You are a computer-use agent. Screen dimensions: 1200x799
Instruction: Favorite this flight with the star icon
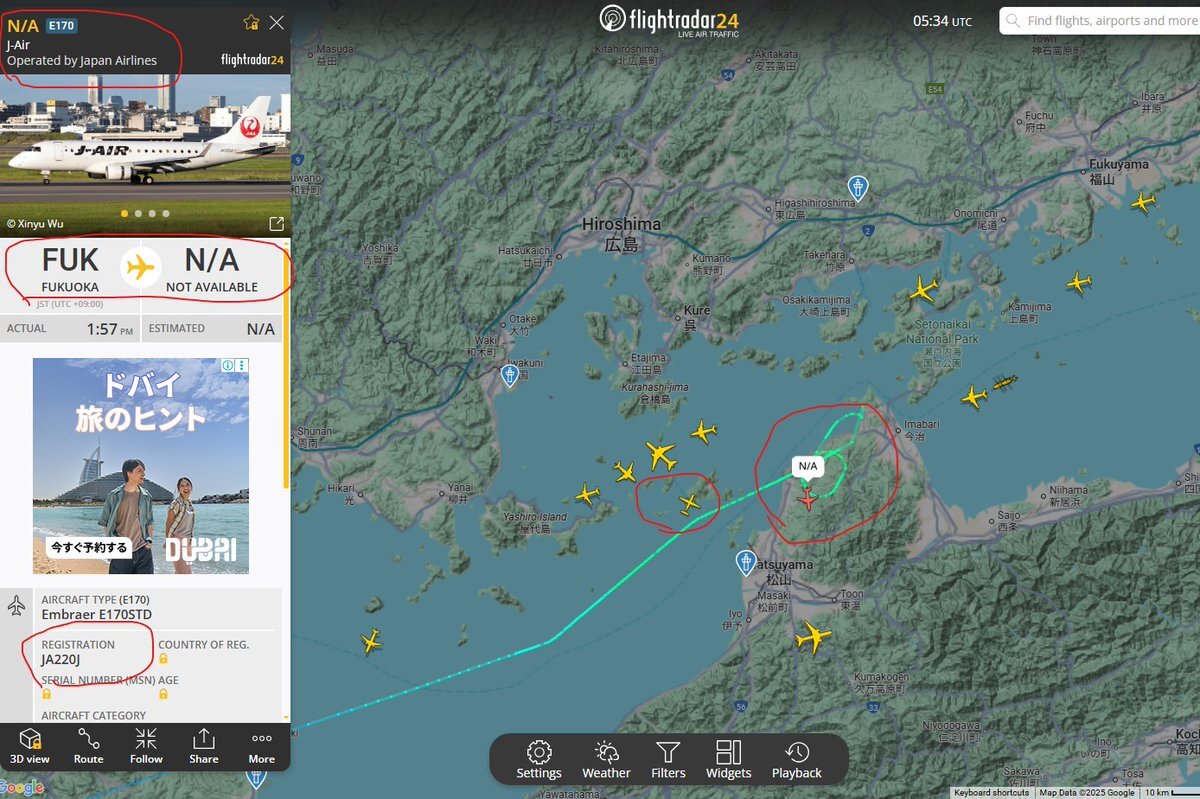point(251,22)
